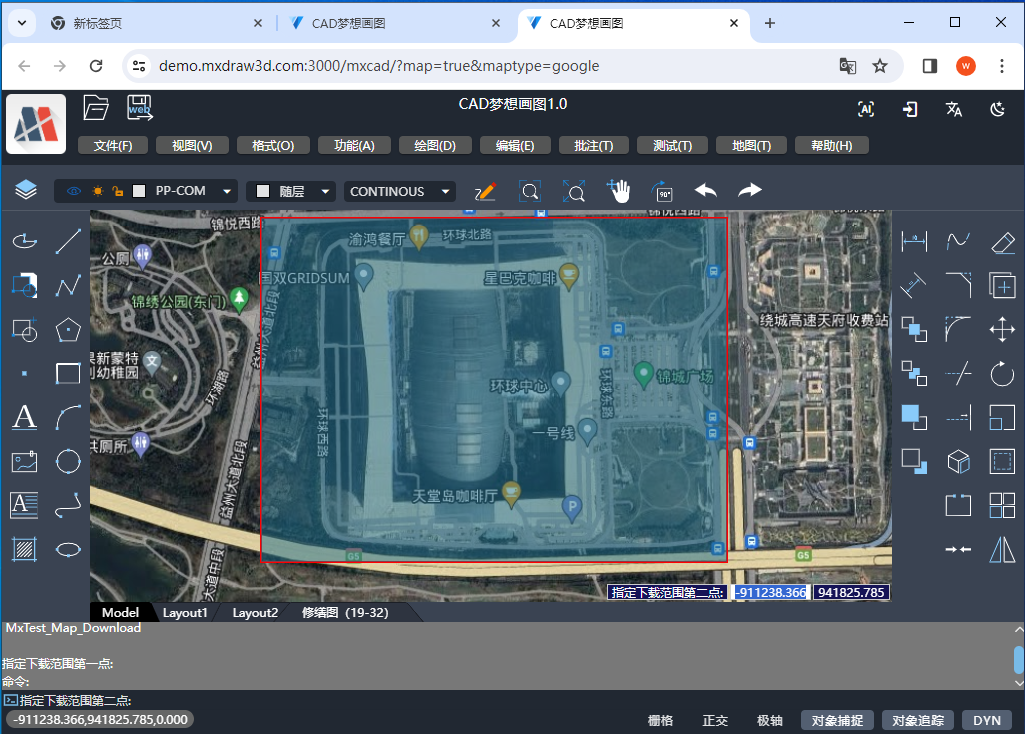The width and height of the screenshot is (1025, 734).
Task: Click the zoom window tool
Action: (x=530, y=192)
